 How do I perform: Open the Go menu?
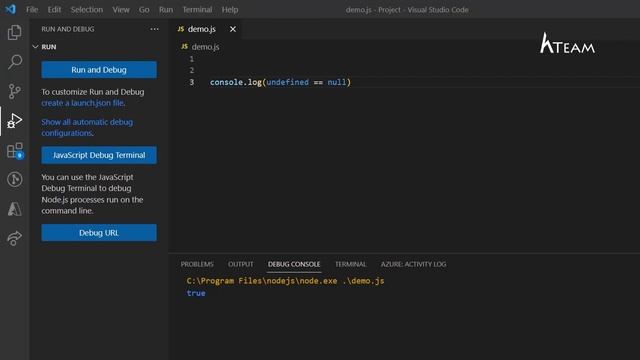[x=144, y=9]
